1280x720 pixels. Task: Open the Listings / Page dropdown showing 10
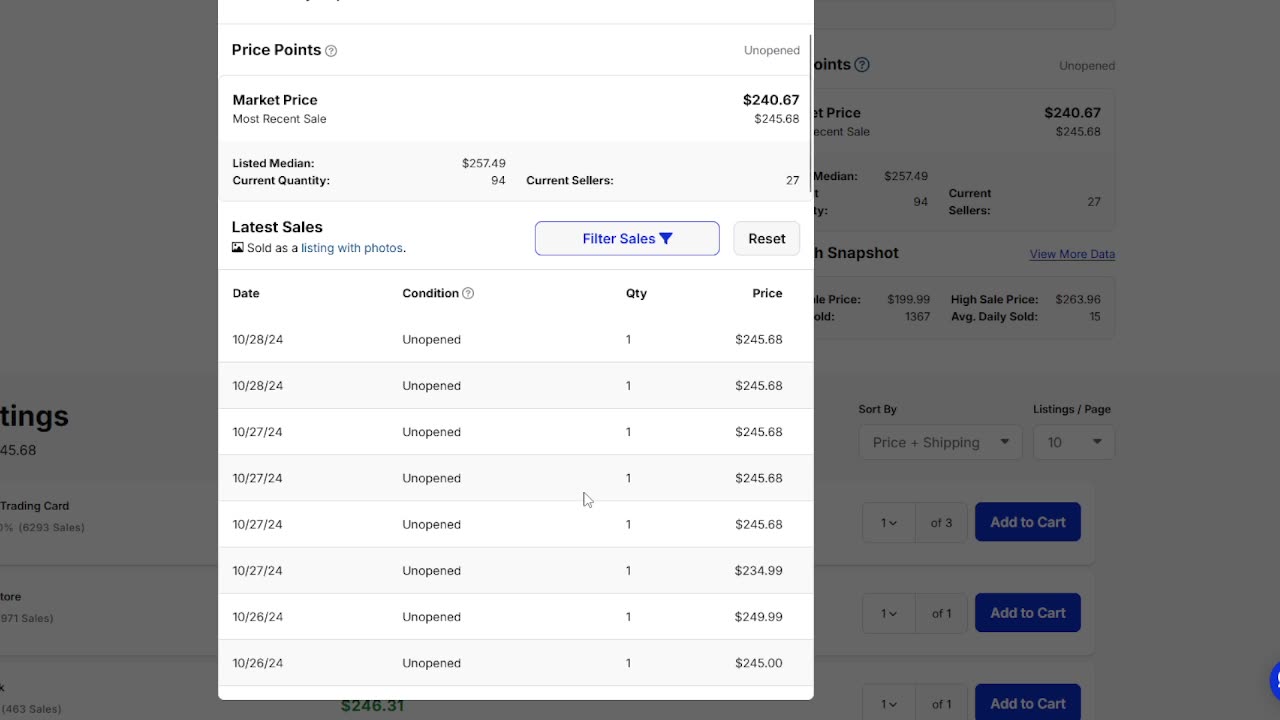[1074, 442]
